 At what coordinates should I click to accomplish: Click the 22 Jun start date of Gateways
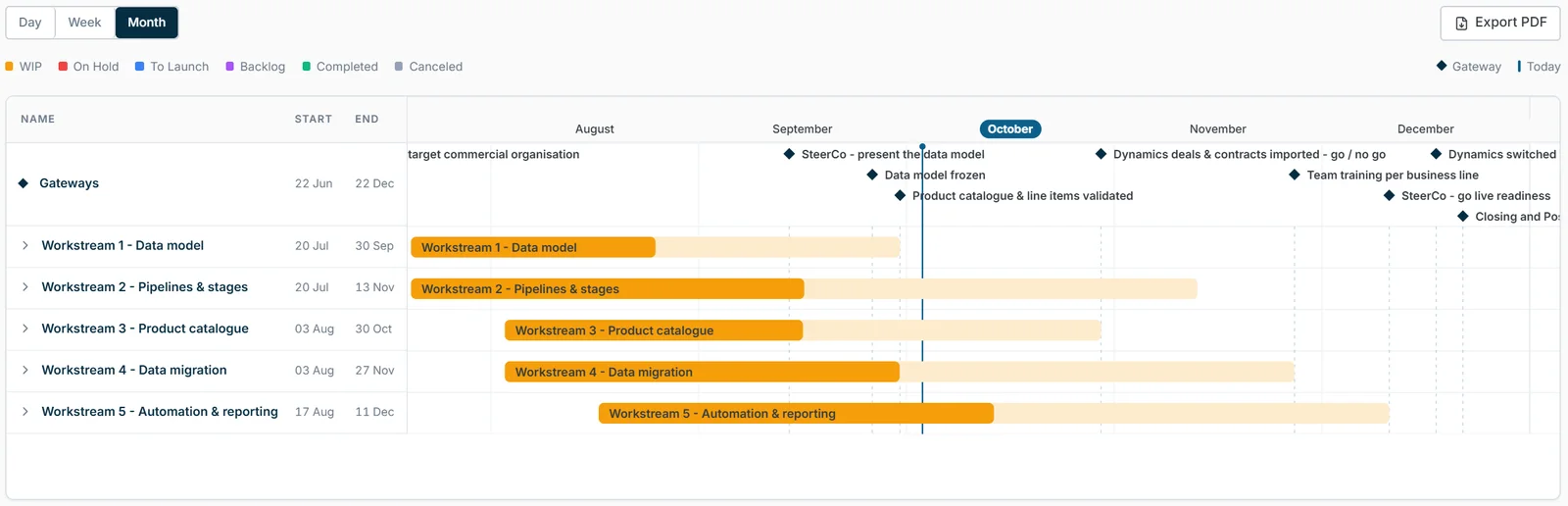click(314, 183)
